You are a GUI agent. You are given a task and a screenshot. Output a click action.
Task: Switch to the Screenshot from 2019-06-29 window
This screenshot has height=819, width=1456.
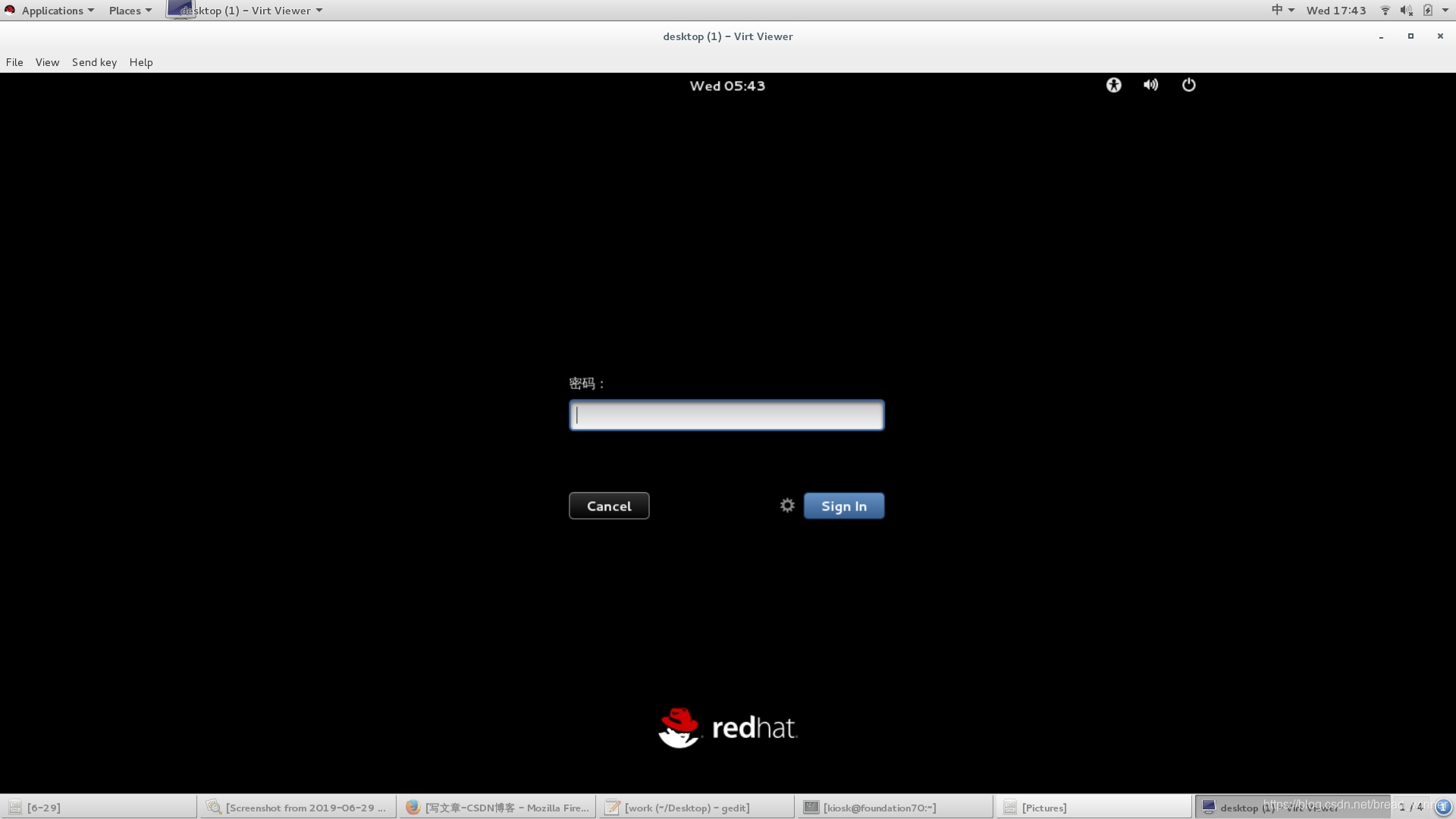(x=297, y=807)
